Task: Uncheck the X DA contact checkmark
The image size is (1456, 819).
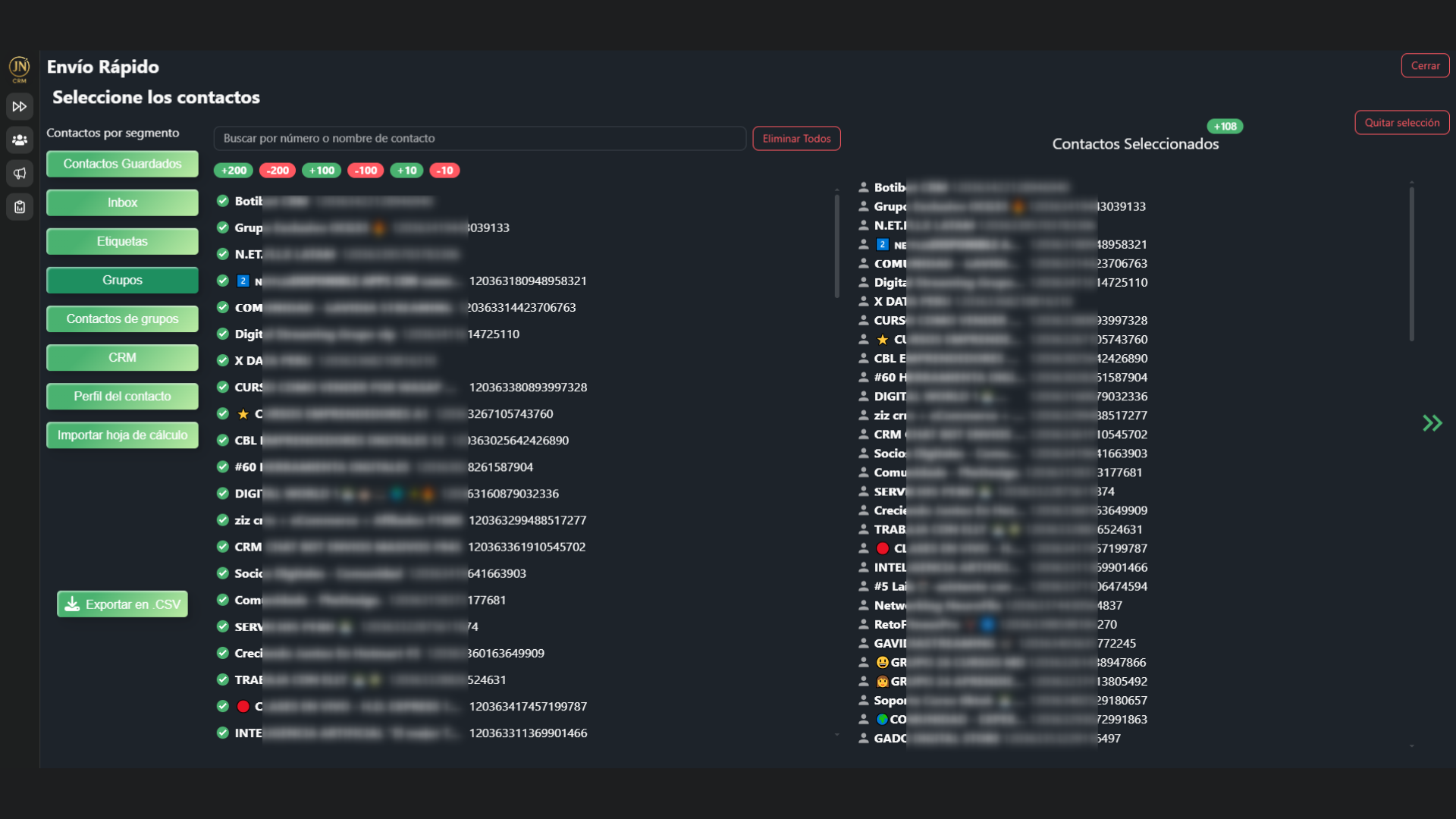Action: point(223,360)
